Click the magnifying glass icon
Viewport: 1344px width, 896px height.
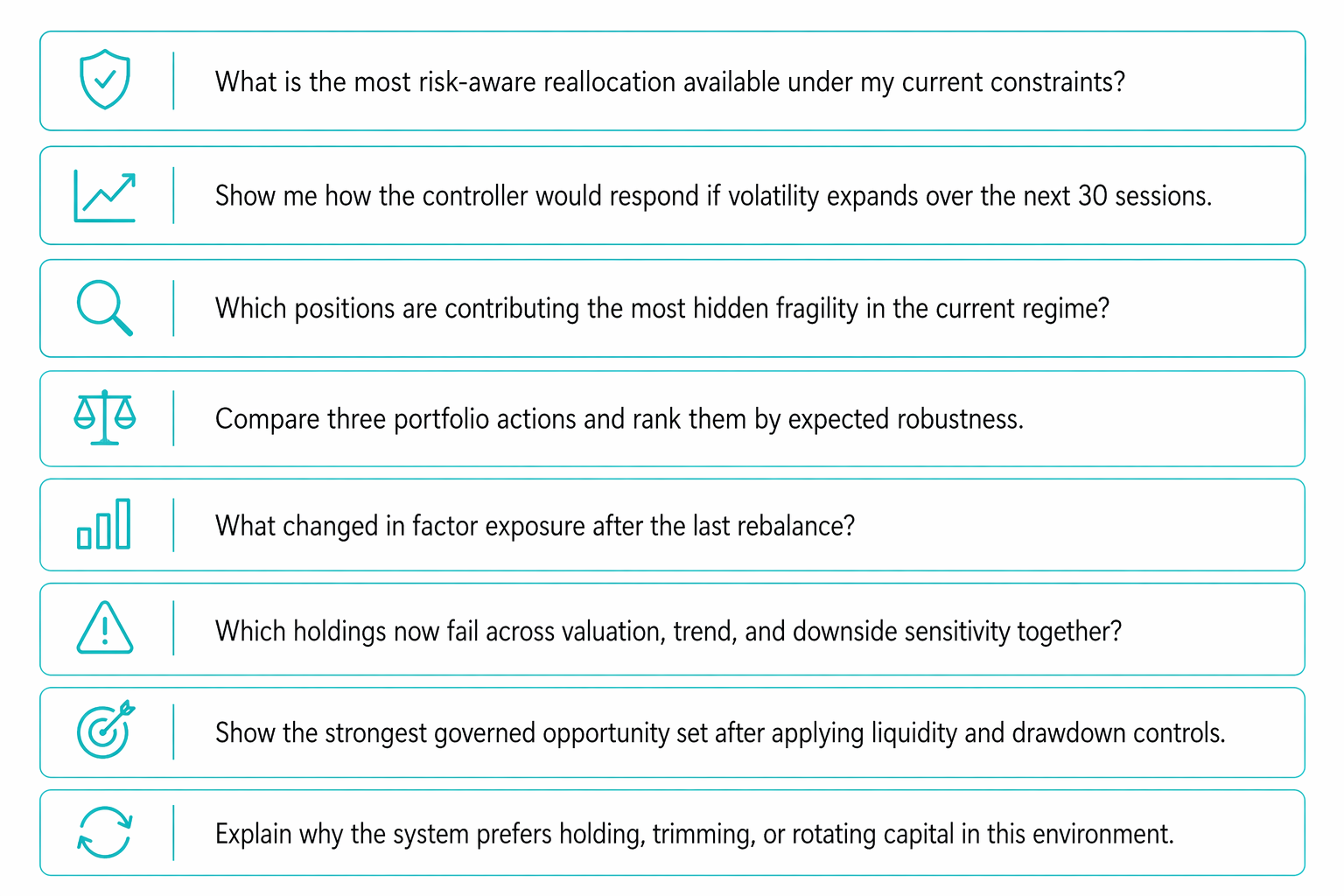[104, 307]
